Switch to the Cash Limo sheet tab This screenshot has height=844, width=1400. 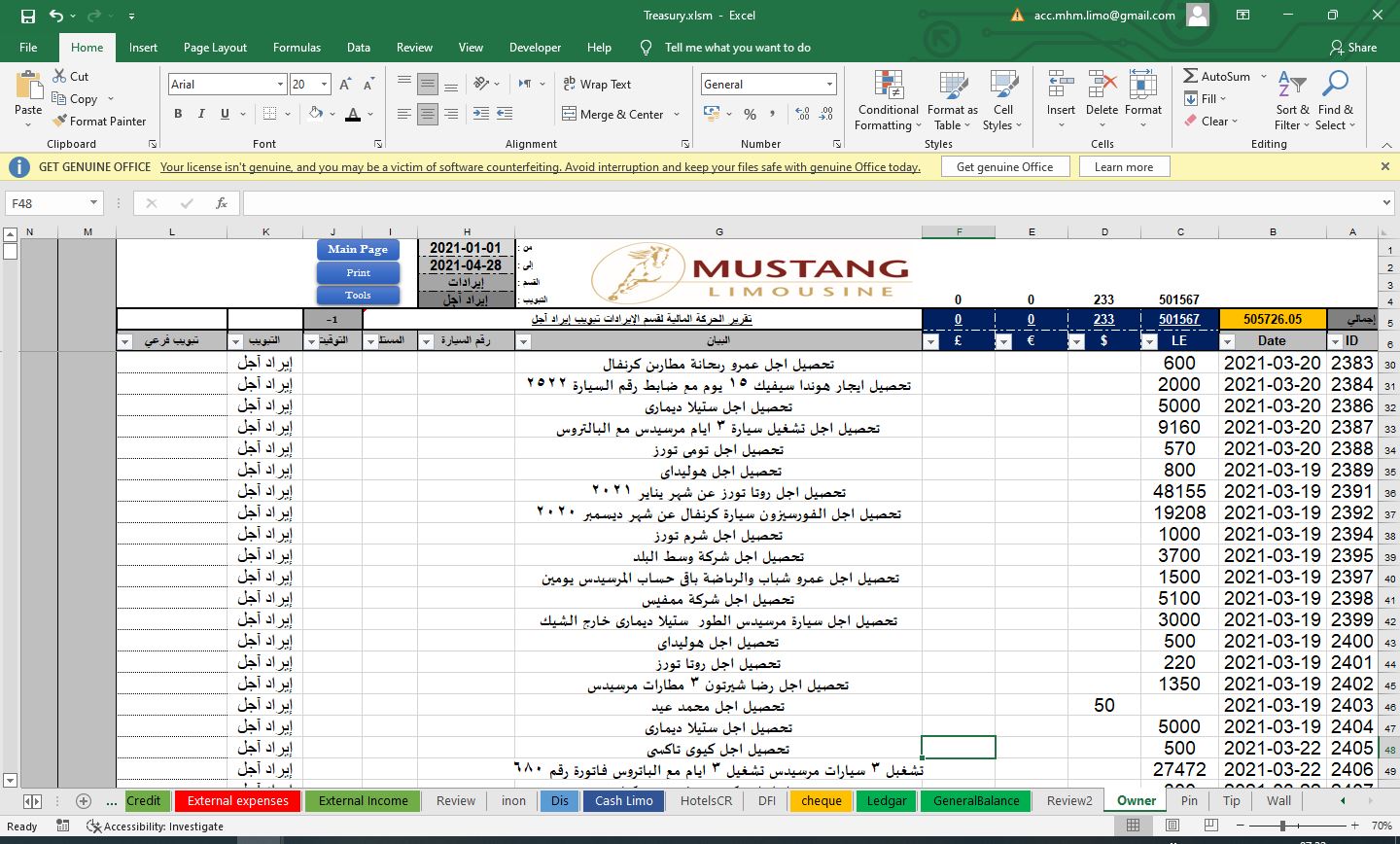coord(623,800)
